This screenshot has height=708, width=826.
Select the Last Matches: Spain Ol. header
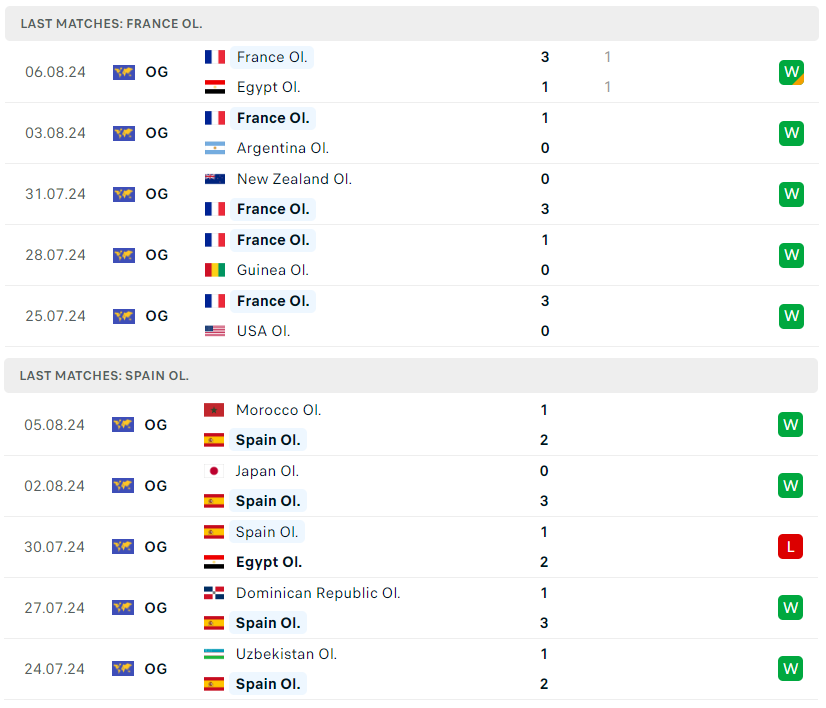coord(104,376)
